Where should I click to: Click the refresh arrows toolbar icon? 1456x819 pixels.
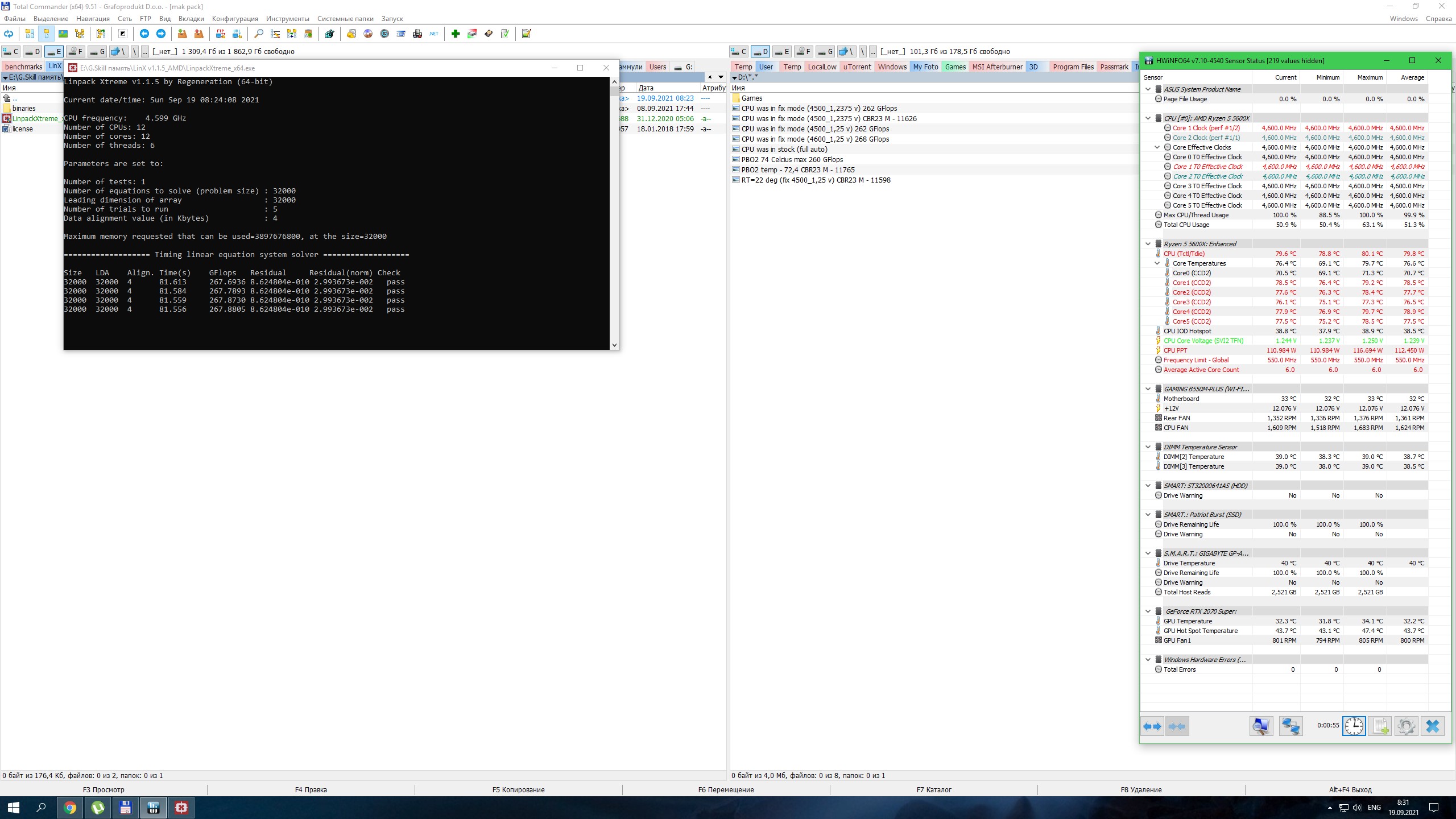[x=9, y=34]
